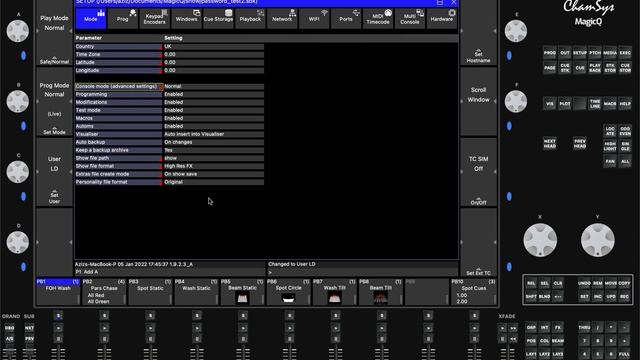Open the Ports settings tab
Image resolution: width=640 pixels, height=360 pixels.
pyautogui.click(x=345, y=18)
